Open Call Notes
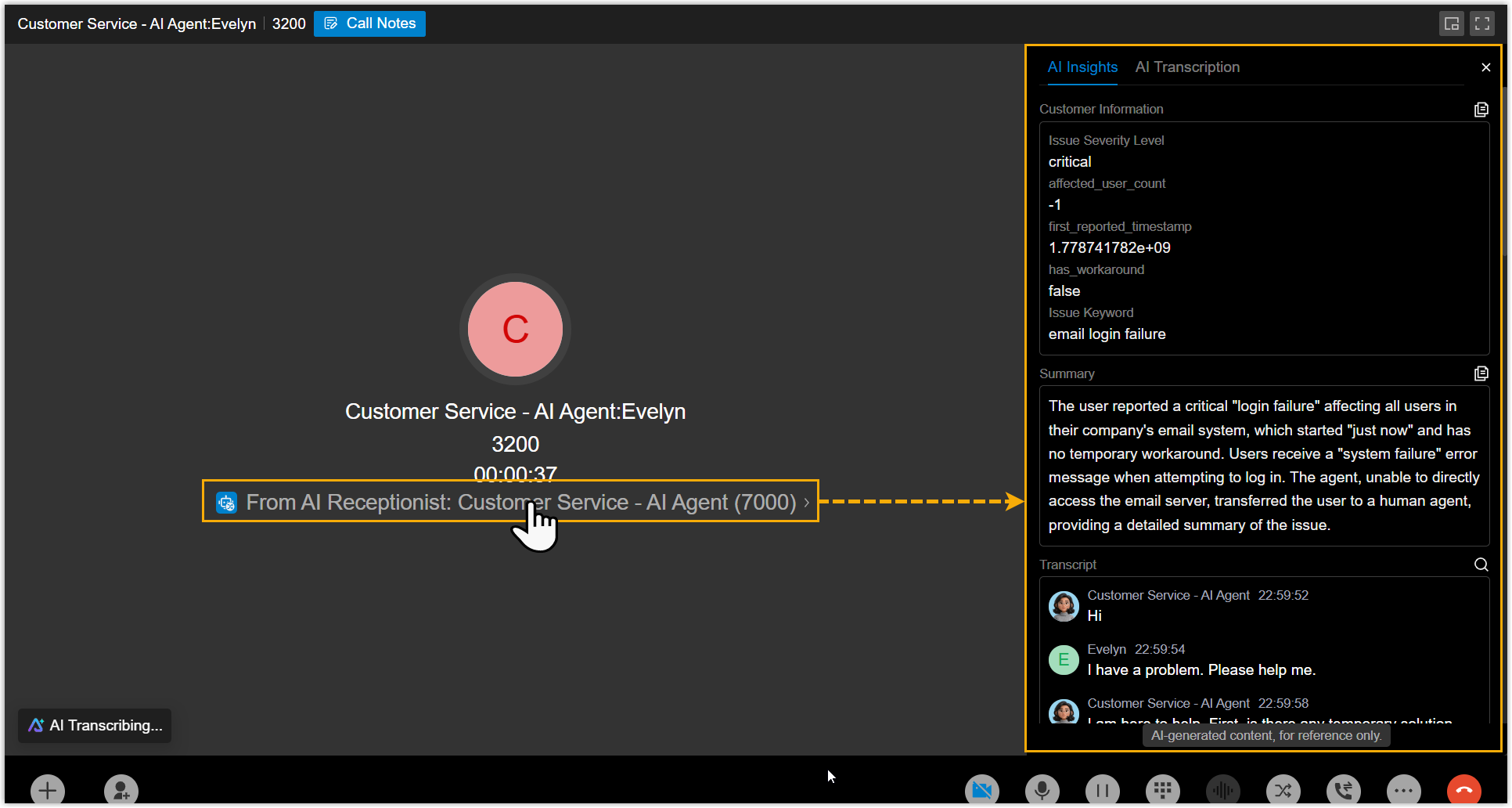Image resolution: width=1512 pixels, height=808 pixels. click(369, 23)
